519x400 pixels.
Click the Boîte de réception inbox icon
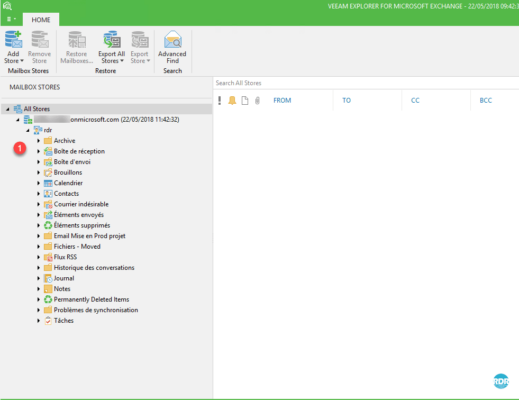pos(48,151)
